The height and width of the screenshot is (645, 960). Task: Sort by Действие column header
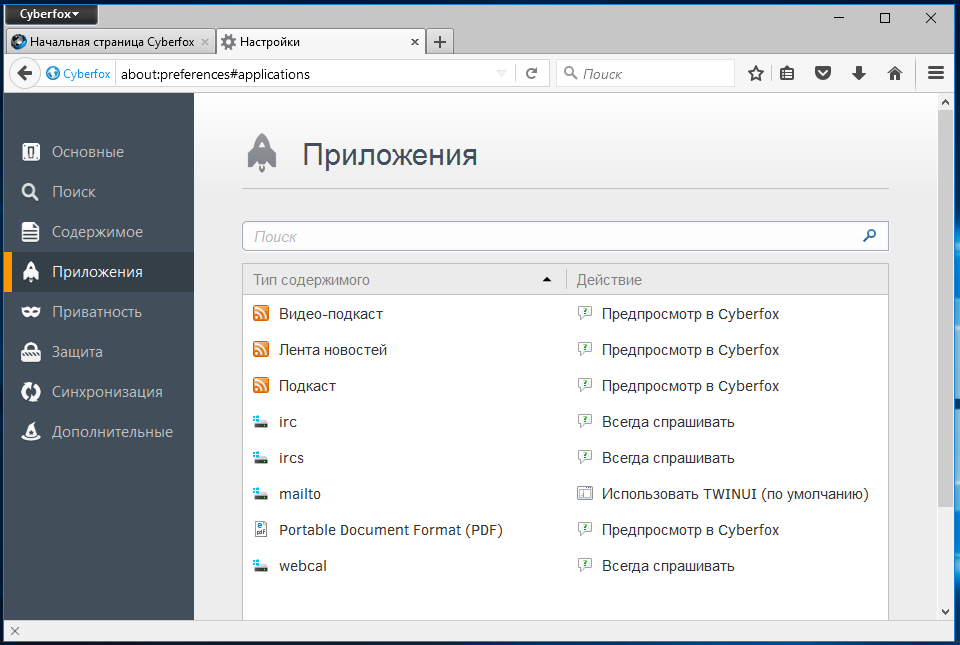(727, 280)
